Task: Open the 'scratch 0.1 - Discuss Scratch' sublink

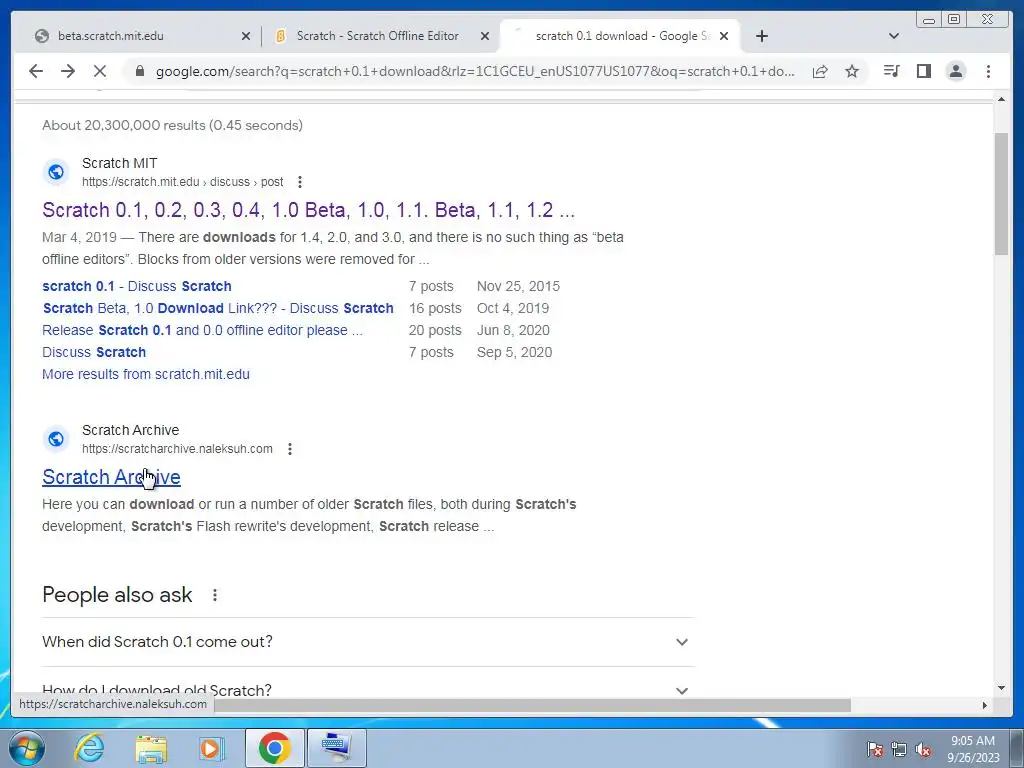Action: point(136,286)
